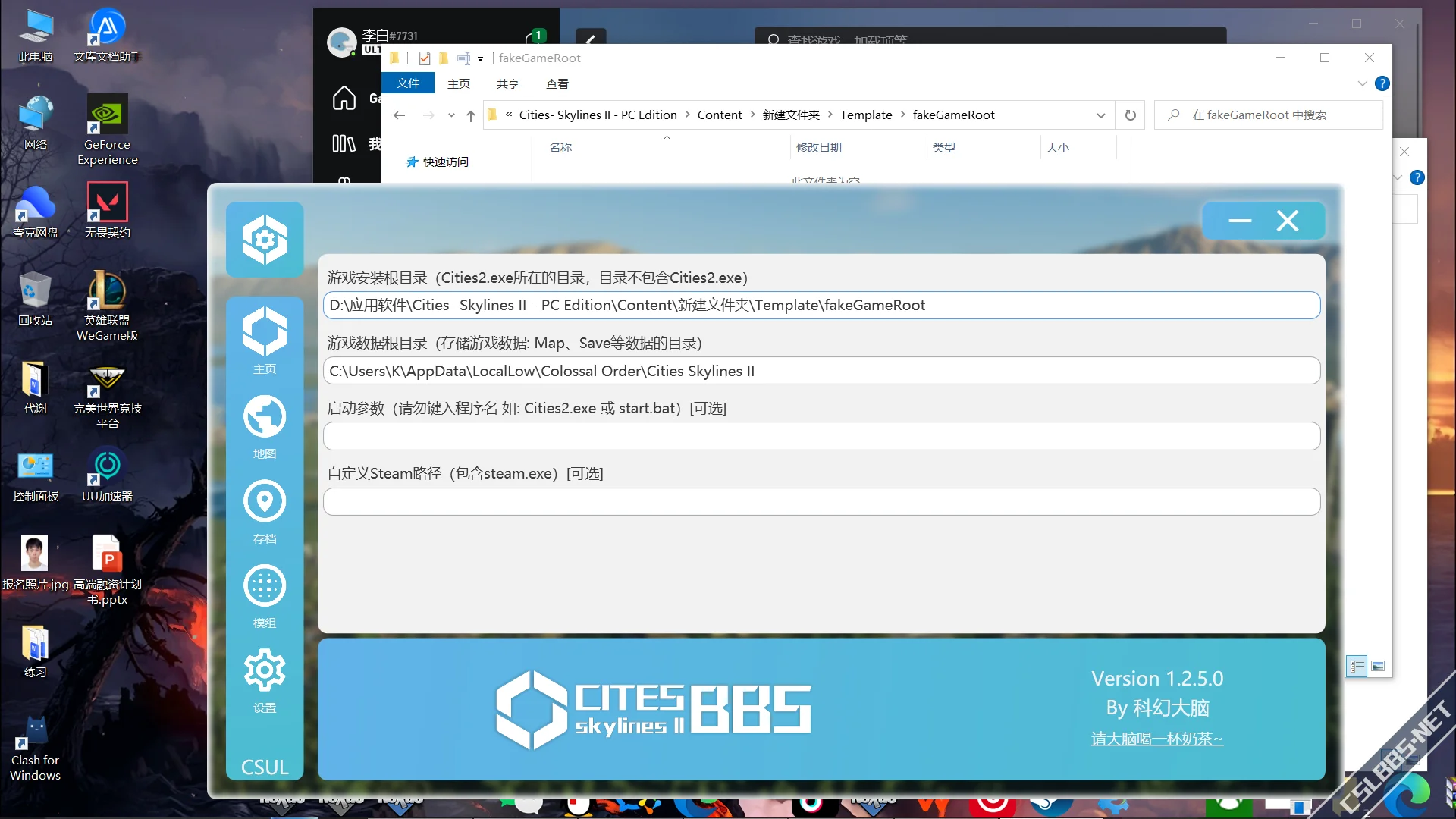The width and height of the screenshot is (1456, 819).
Task: Open the 此电脑 desktop icon
Action: point(35,36)
